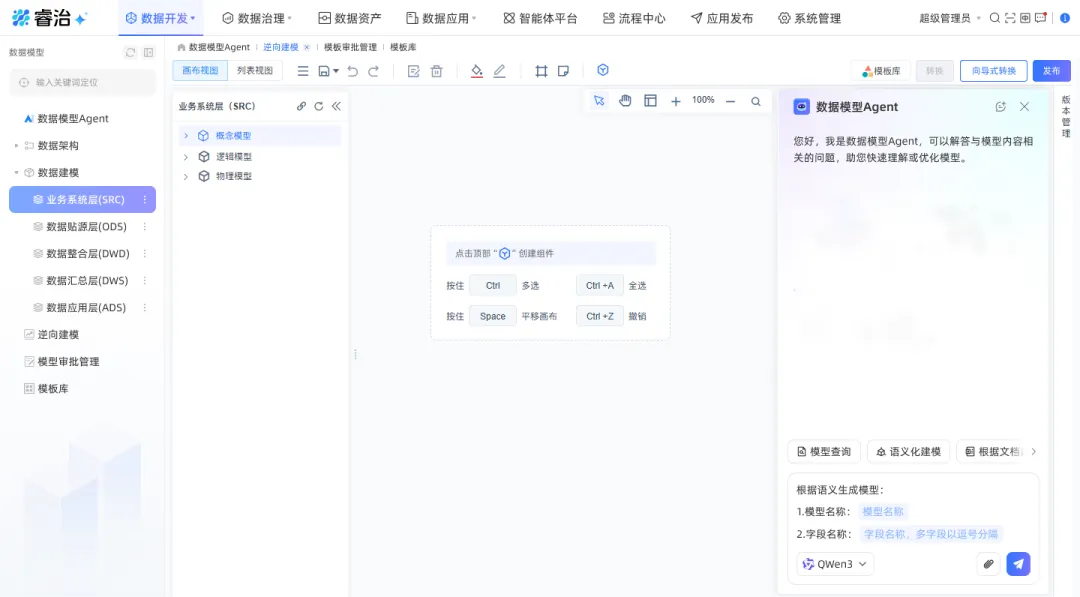Activate the hand pan tool

tap(625, 101)
